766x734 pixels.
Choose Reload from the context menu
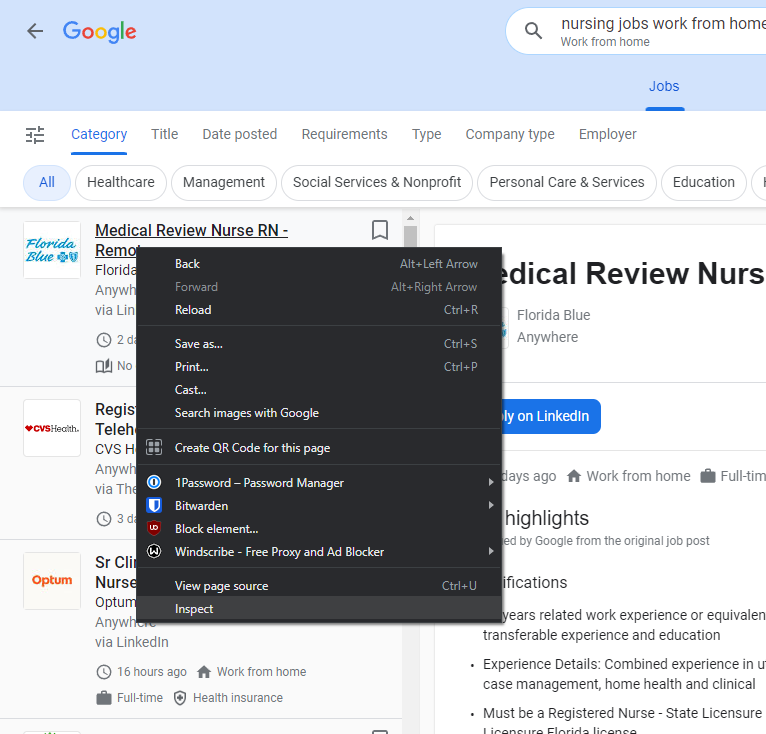click(x=319, y=310)
